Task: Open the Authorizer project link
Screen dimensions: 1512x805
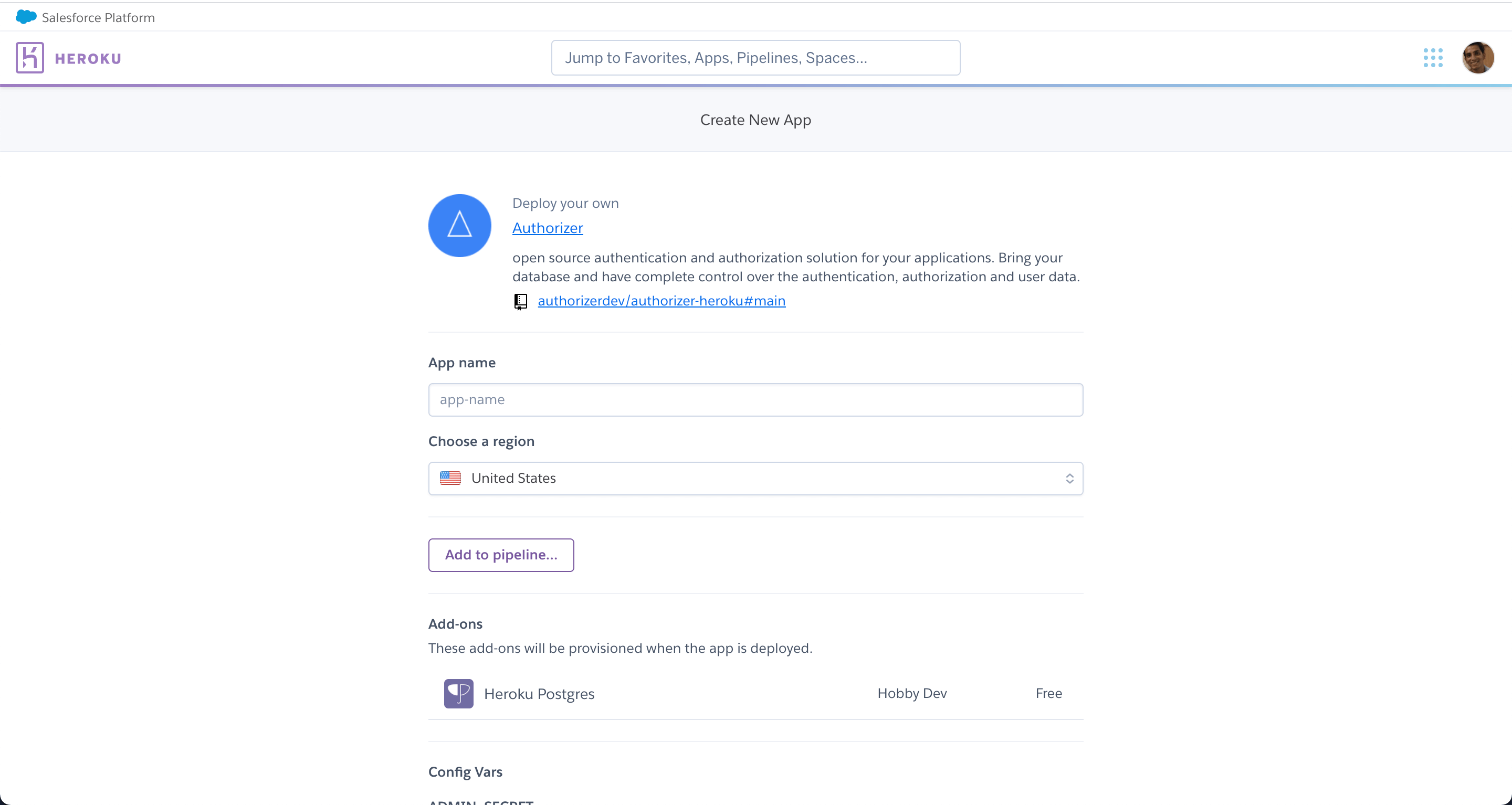Action: point(547,228)
